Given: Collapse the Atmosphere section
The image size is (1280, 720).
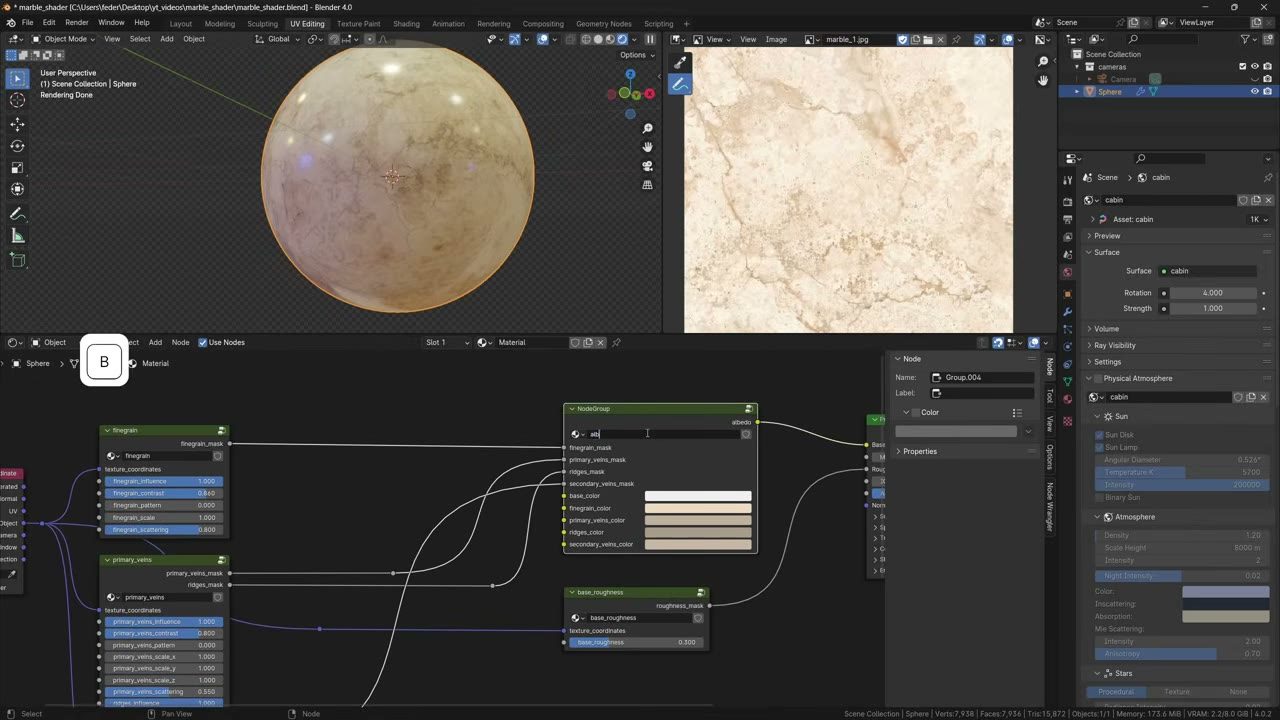Looking at the screenshot, I should (1134, 517).
